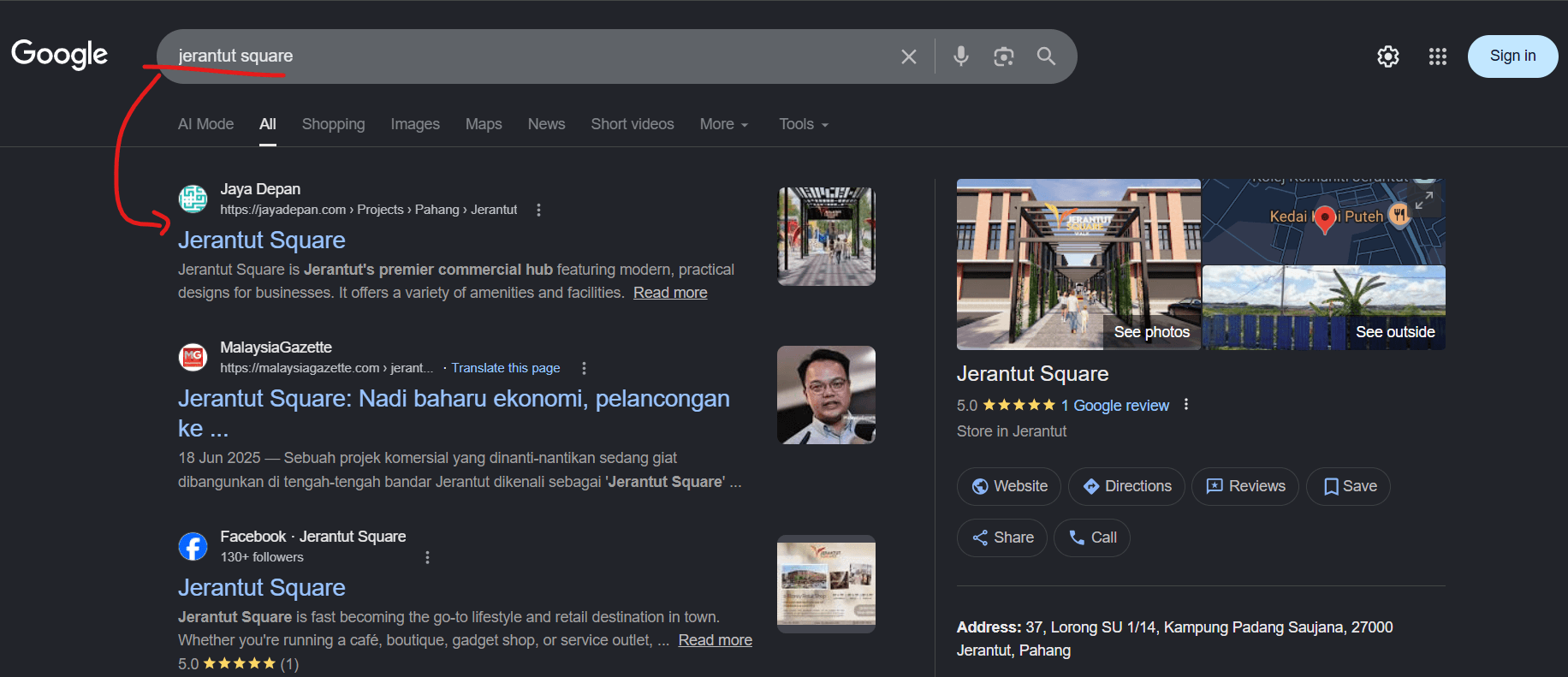Viewport: 1568px width, 677px height.
Task: Click the Google logo
Action: 59,55
